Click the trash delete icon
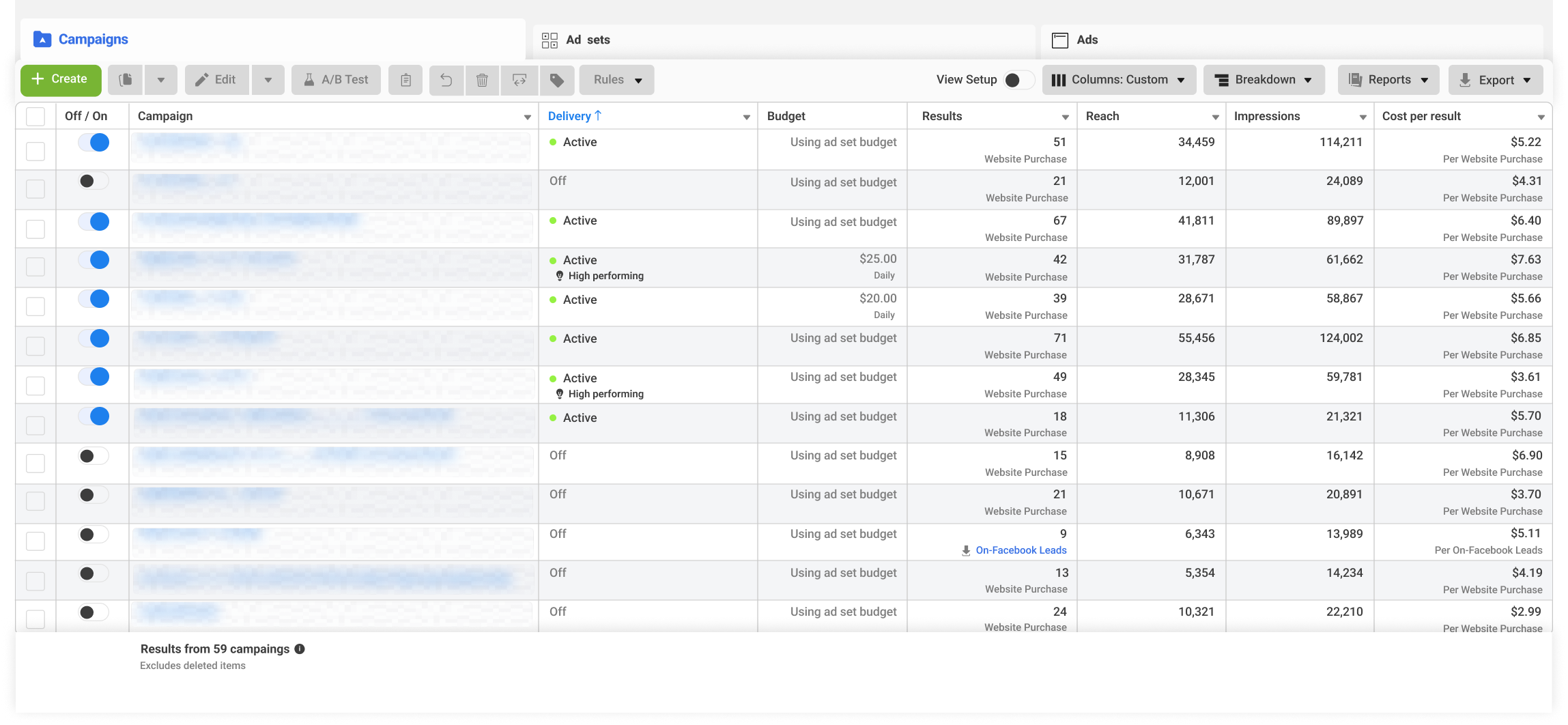This screenshot has height=725, width=1568. [482, 80]
